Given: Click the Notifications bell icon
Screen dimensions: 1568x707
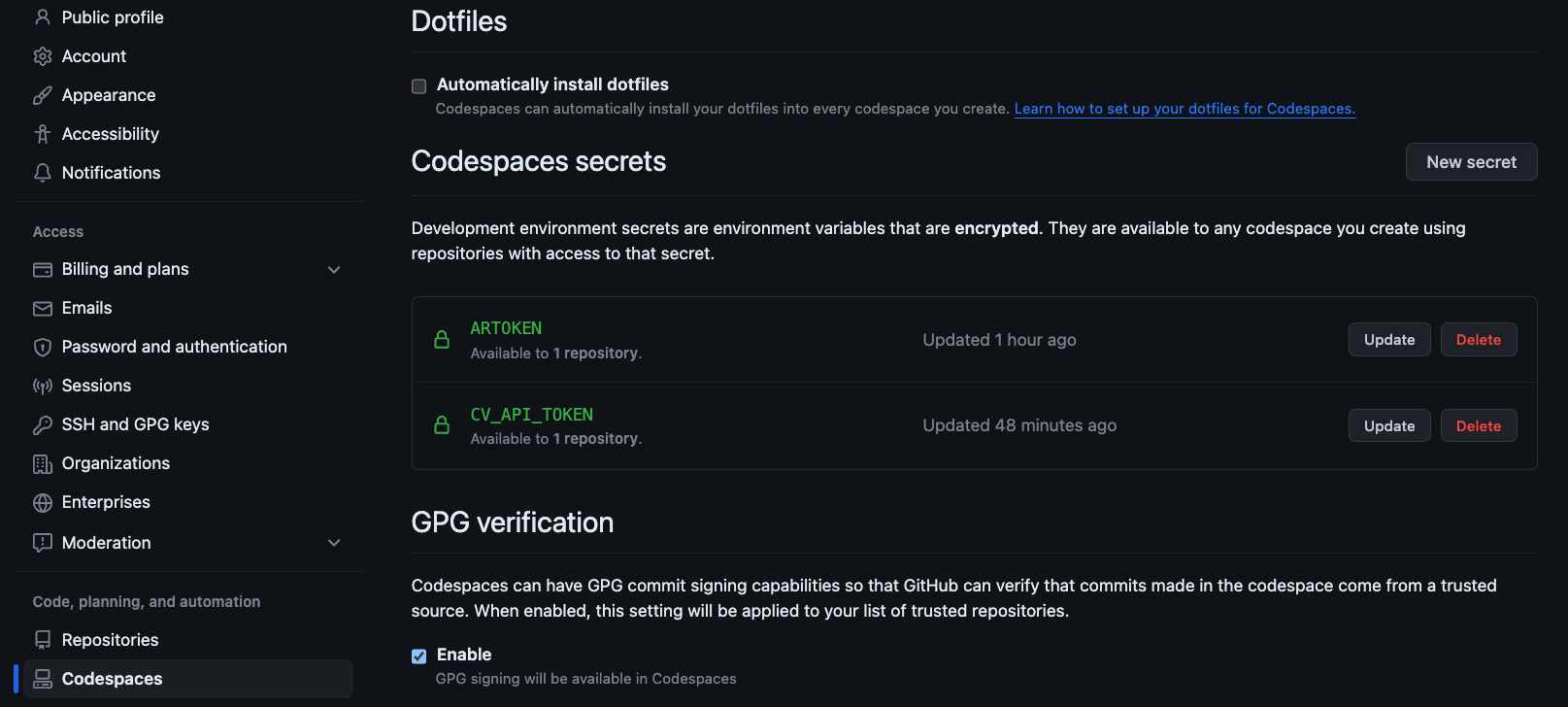Looking at the screenshot, I should click(42, 173).
